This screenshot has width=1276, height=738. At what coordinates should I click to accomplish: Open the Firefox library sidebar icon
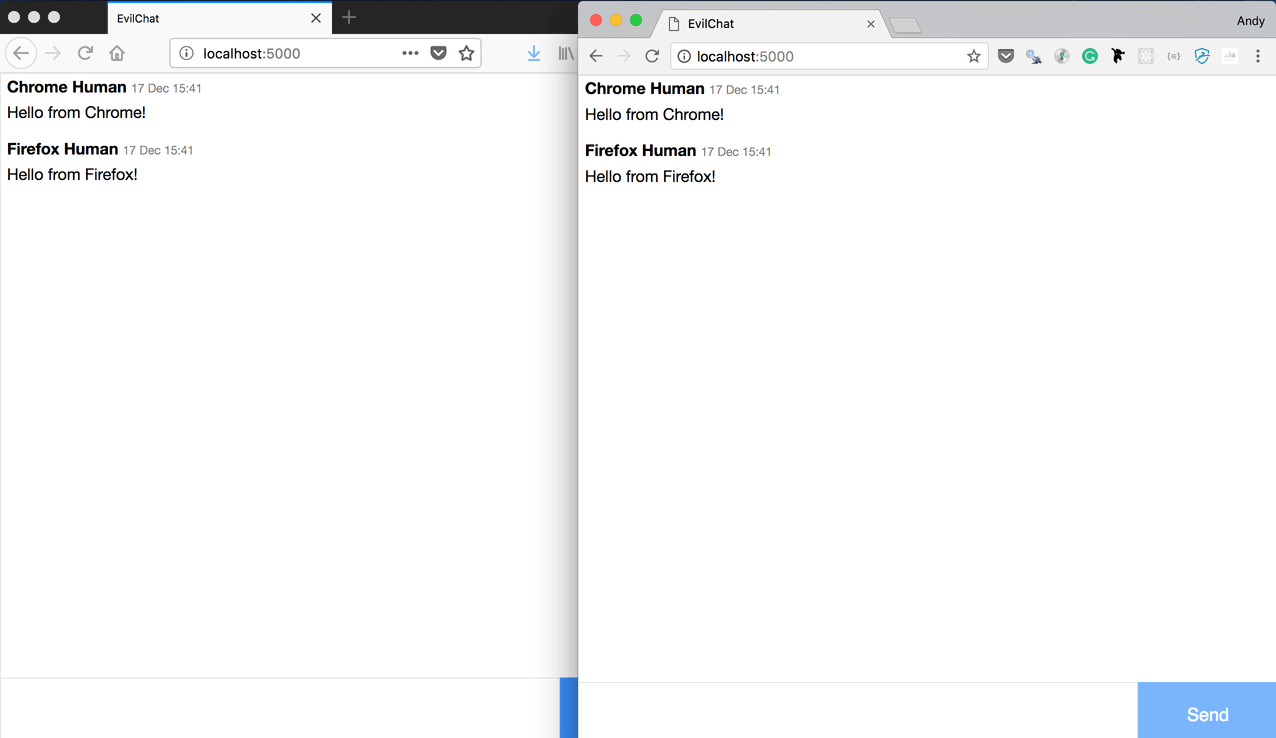click(565, 53)
